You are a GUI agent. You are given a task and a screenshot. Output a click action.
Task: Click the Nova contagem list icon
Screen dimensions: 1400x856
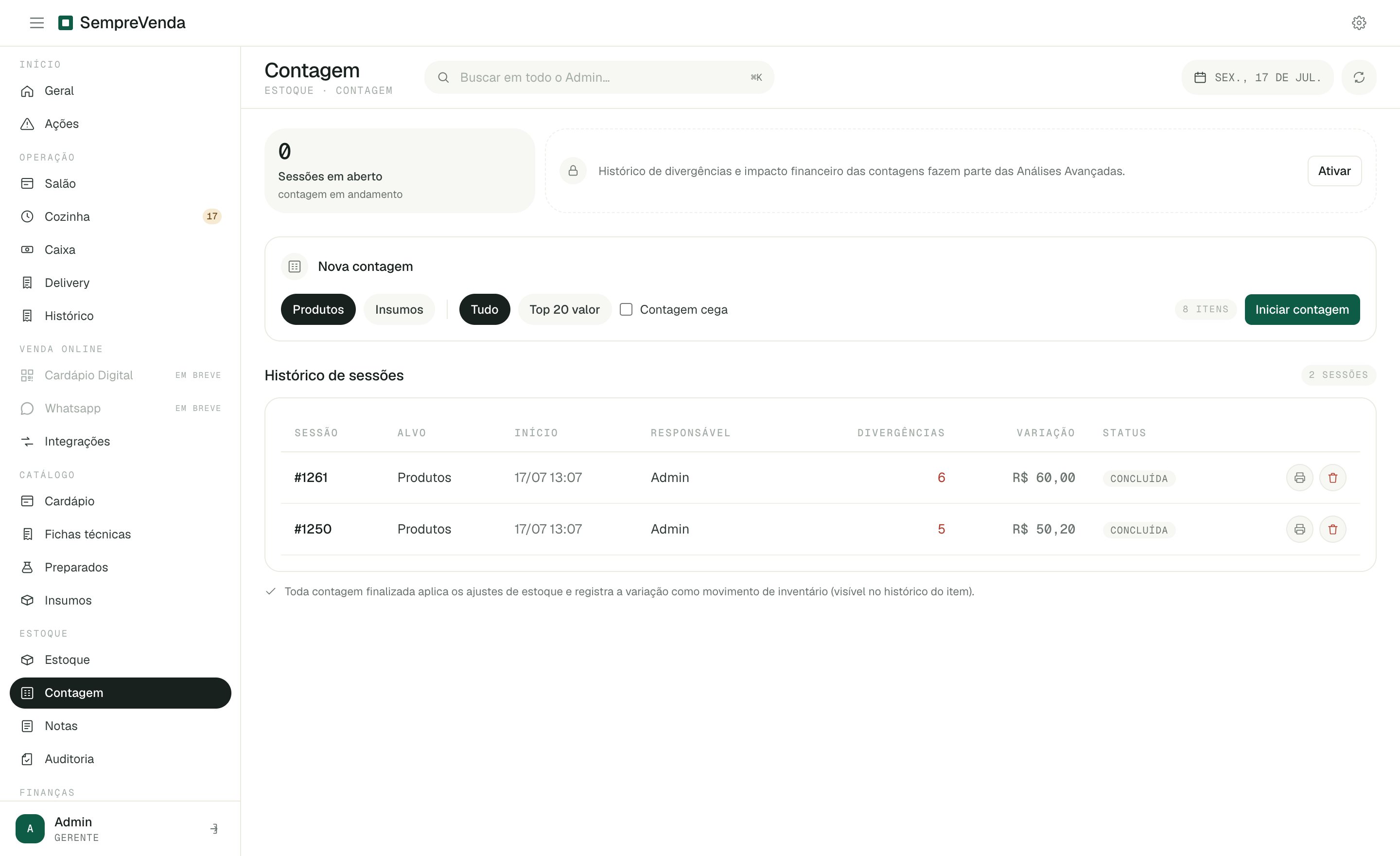(x=294, y=267)
